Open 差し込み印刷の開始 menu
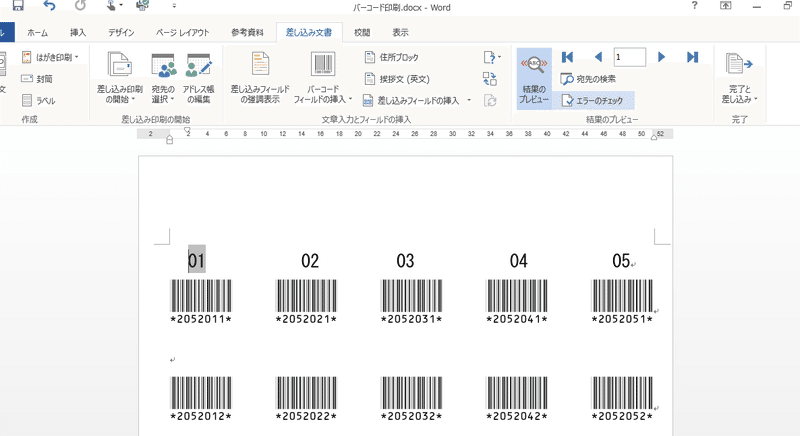 120,78
